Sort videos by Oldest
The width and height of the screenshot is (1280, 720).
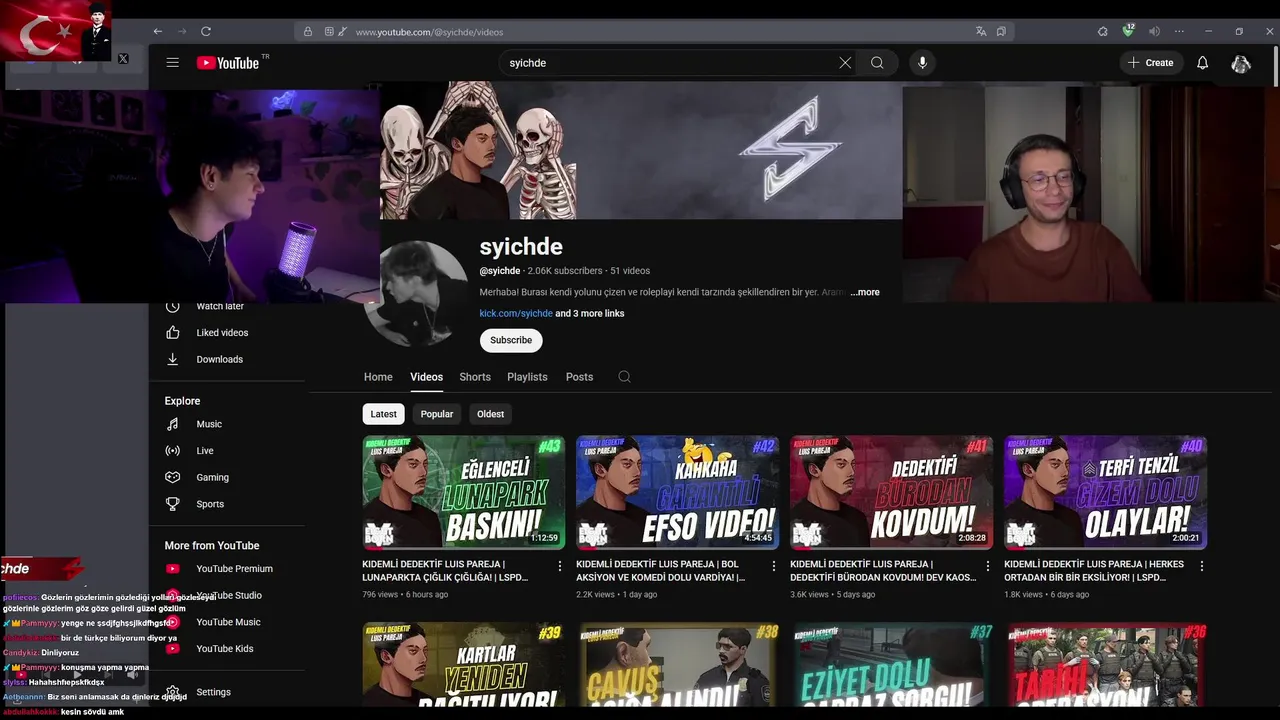coord(490,414)
